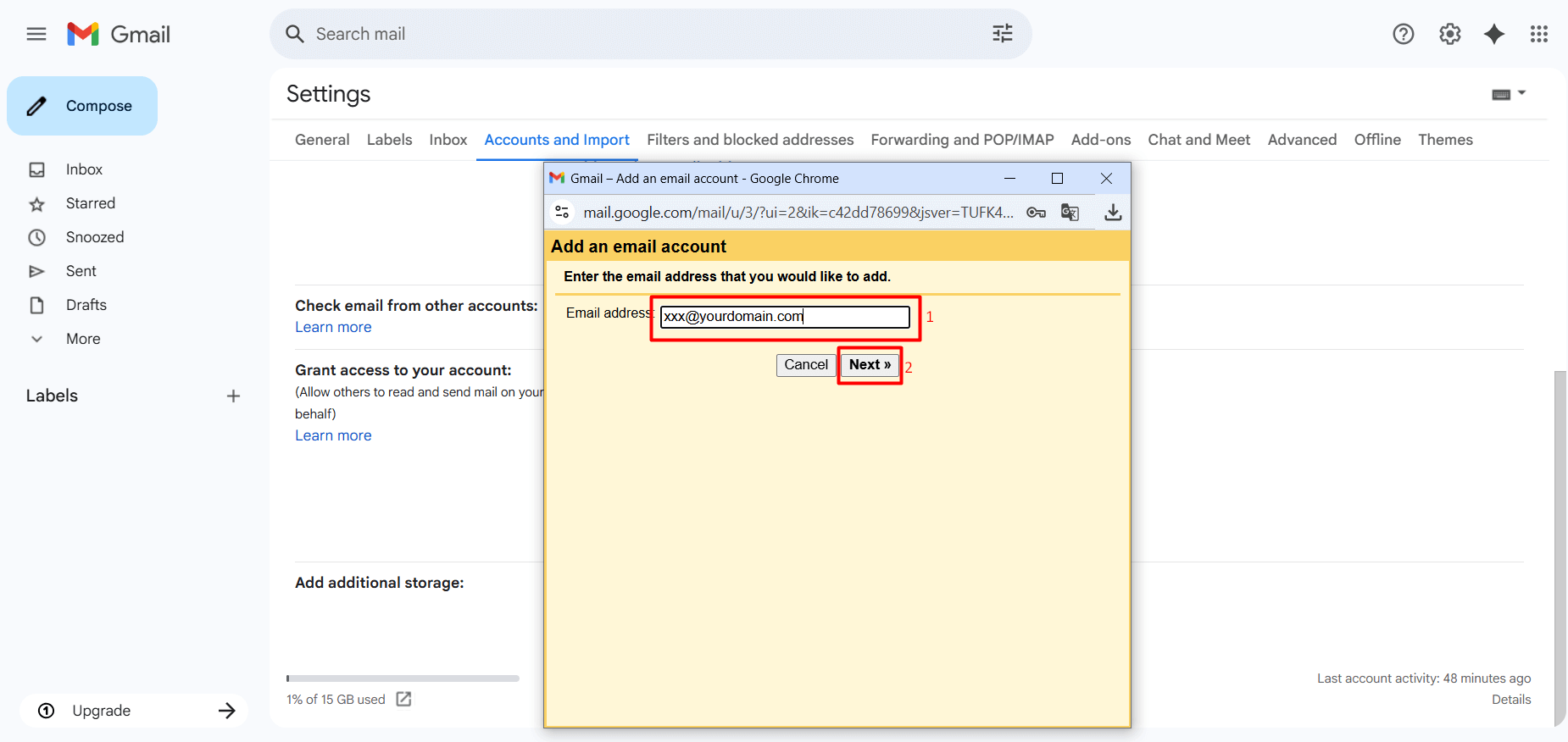Click Next in Add email account
The width and height of the screenshot is (1568, 742).
pyautogui.click(x=870, y=365)
